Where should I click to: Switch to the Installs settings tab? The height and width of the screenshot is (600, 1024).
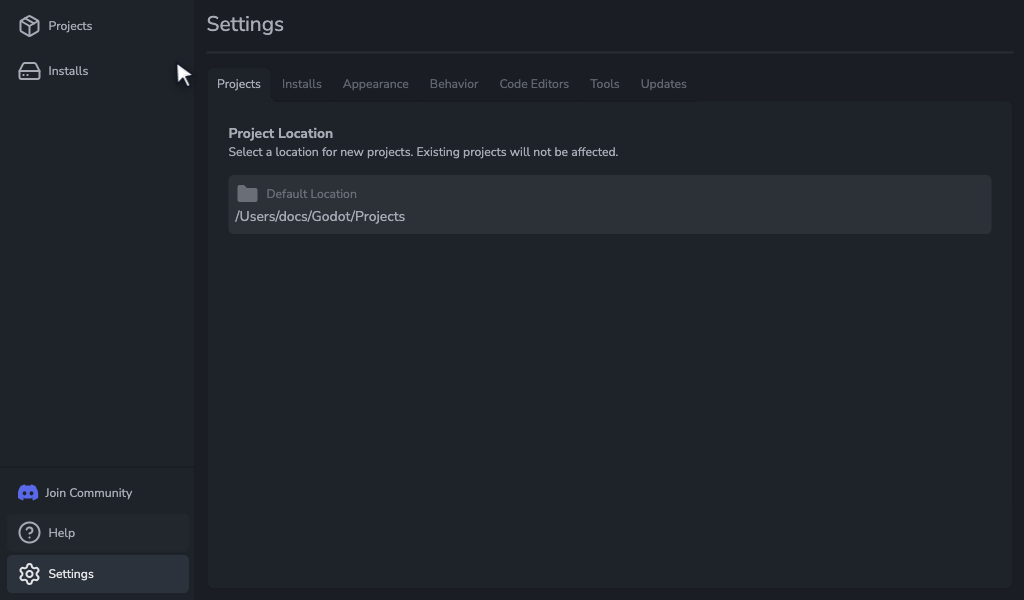tap(302, 84)
